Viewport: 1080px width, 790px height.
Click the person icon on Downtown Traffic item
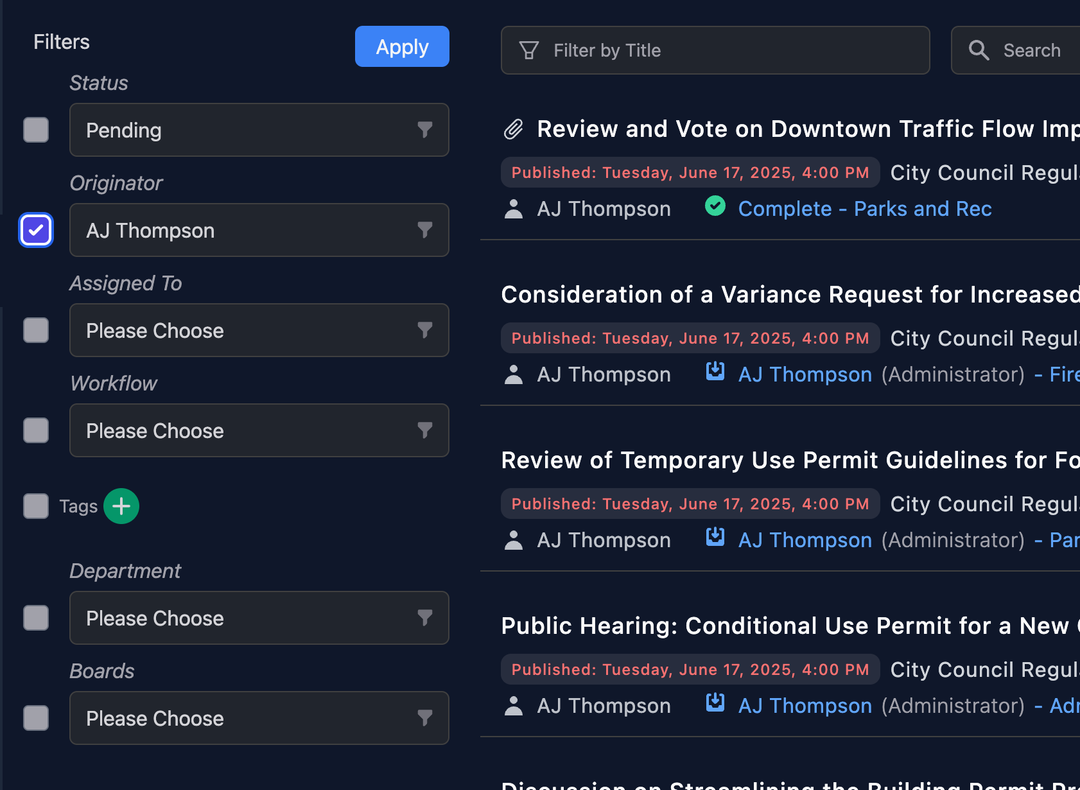tap(514, 209)
